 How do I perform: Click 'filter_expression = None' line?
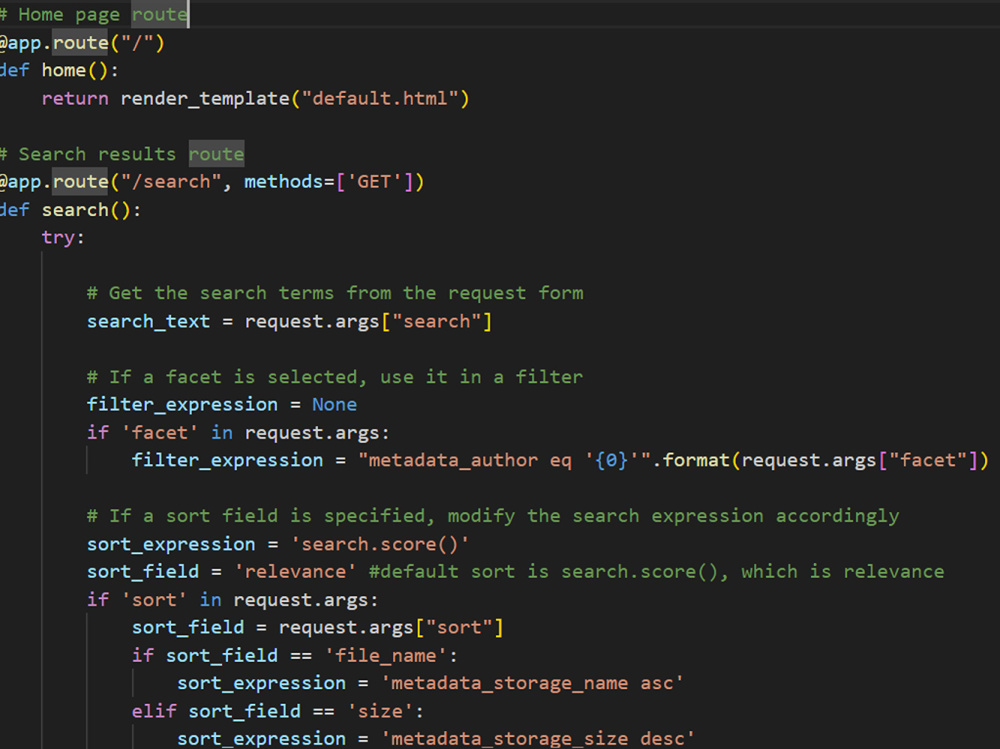[x=222, y=404]
